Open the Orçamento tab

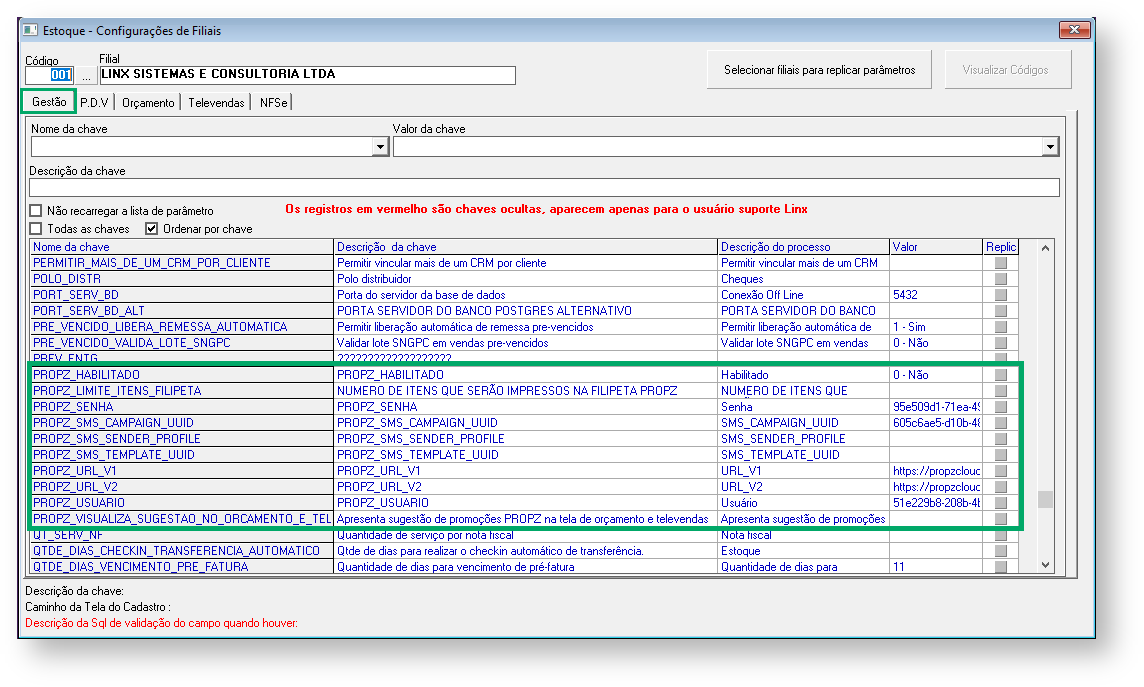pyautogui.click(x=148, y=102)
